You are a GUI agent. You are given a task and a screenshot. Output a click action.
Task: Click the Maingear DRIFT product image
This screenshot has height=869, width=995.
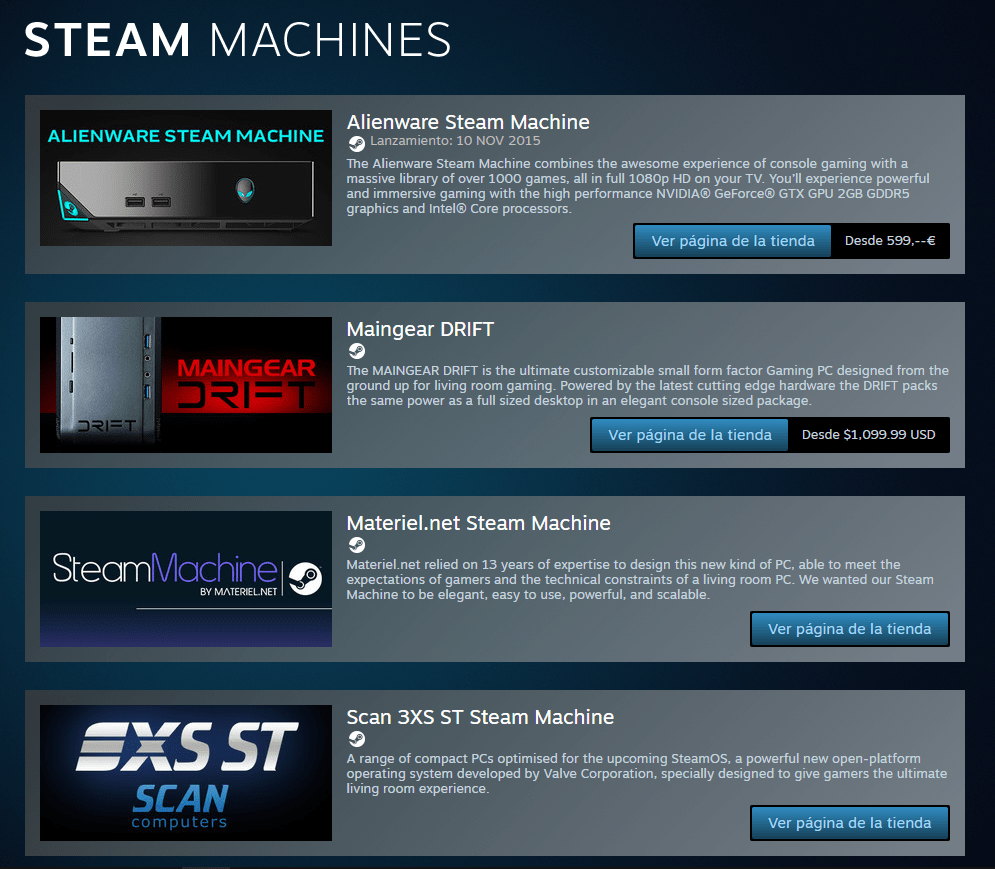tap(186, 385)
